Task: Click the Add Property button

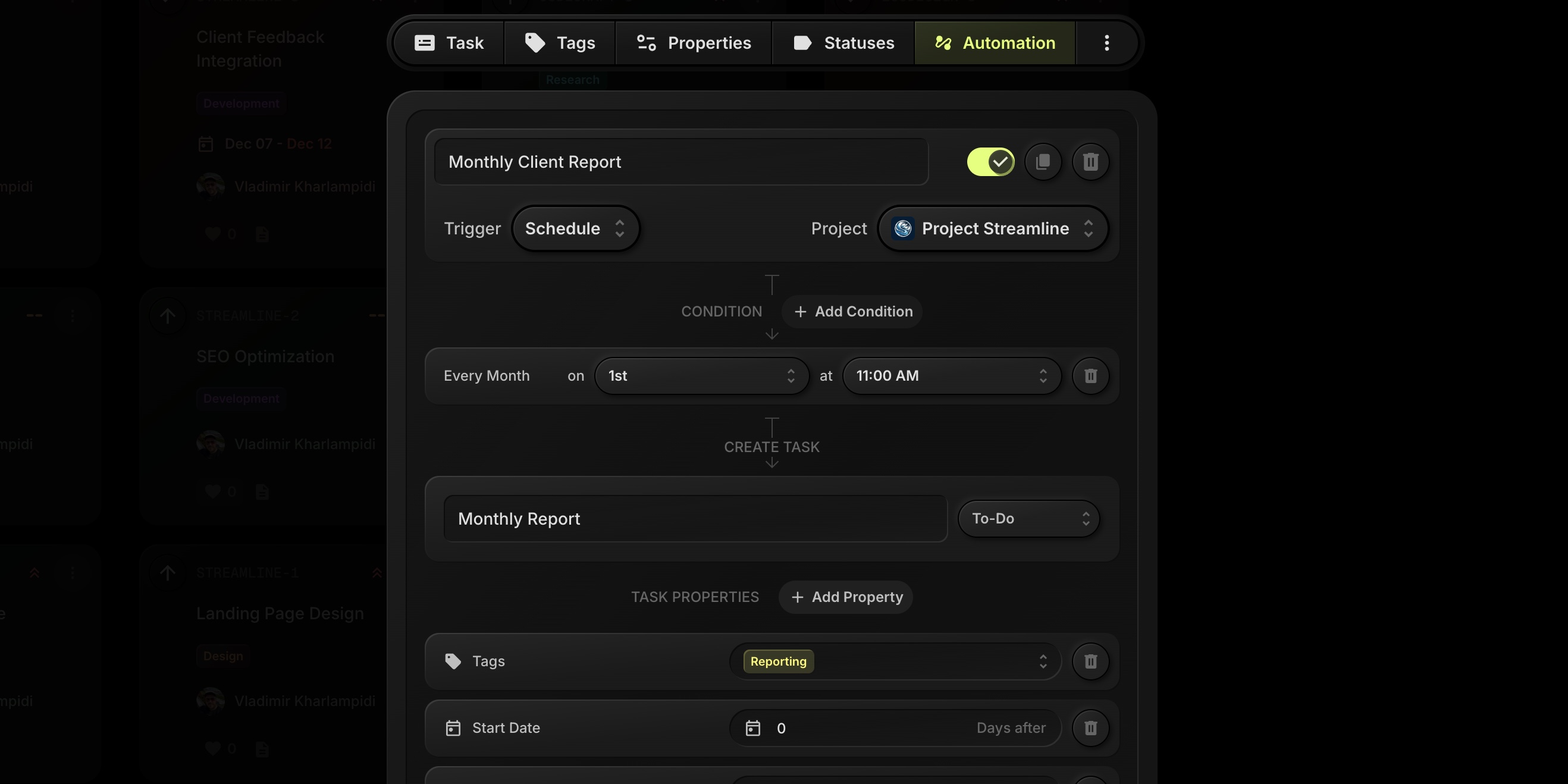Action: 845,597
